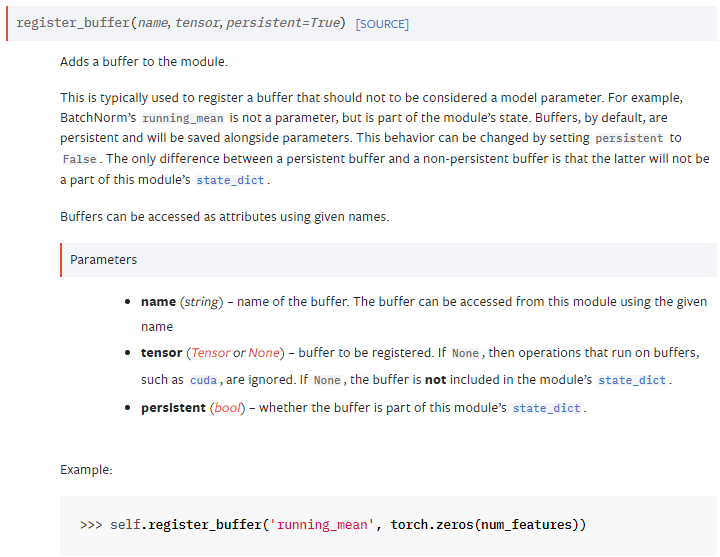Click the bold persistent parameter
Screen dimensions: 720x557
173,408
